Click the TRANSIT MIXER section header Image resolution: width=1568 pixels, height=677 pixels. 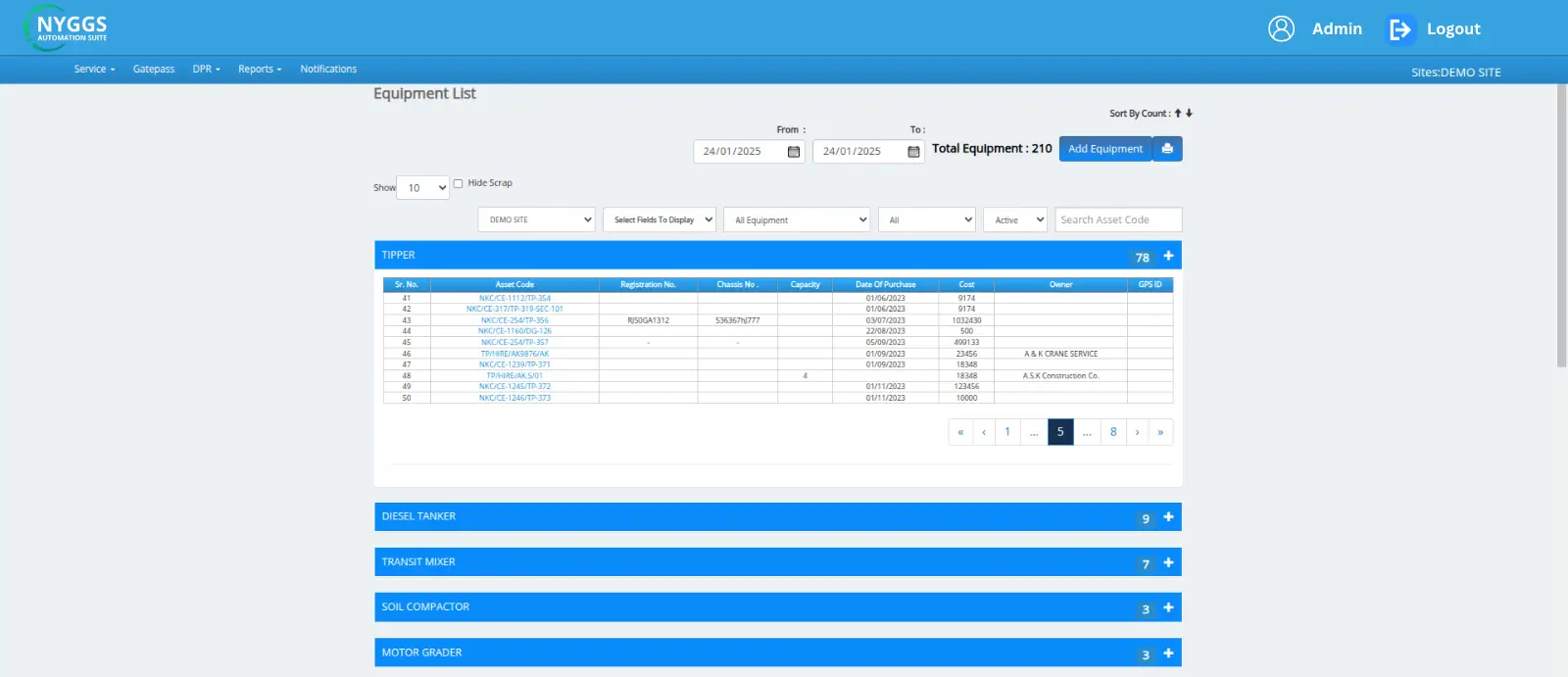click(778, 562)
